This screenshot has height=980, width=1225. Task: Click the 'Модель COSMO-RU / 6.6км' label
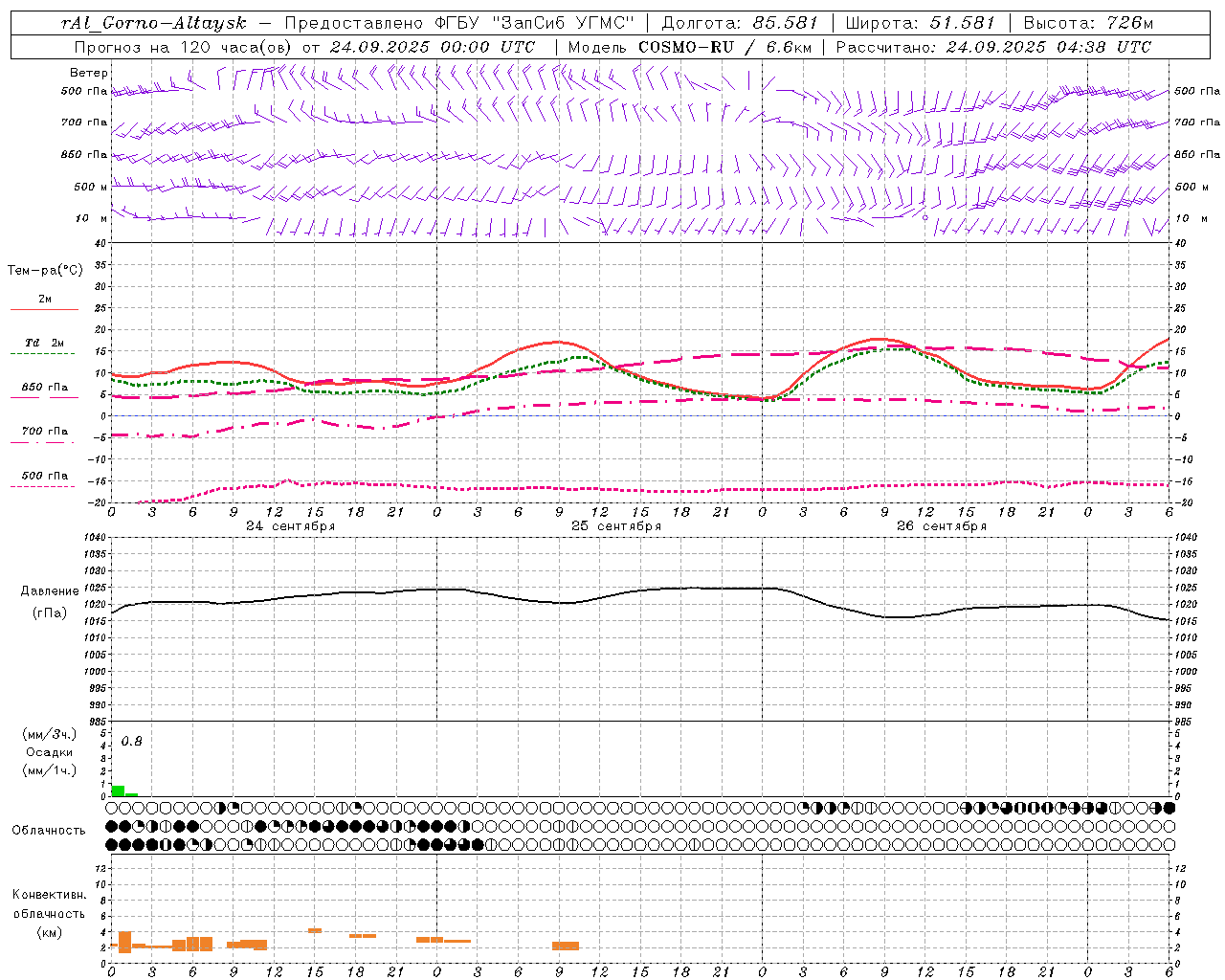click(x=690, y=46)
